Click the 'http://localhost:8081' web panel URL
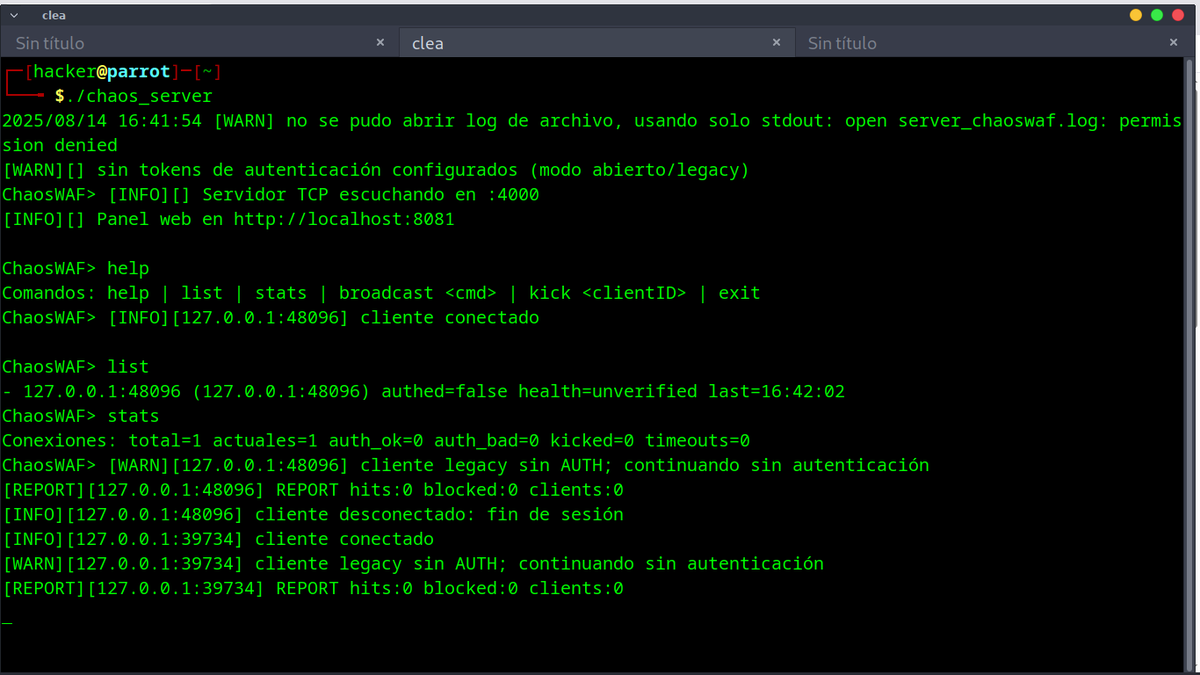This screenshot has height=675, width=1200. click(x=344, y=219)
